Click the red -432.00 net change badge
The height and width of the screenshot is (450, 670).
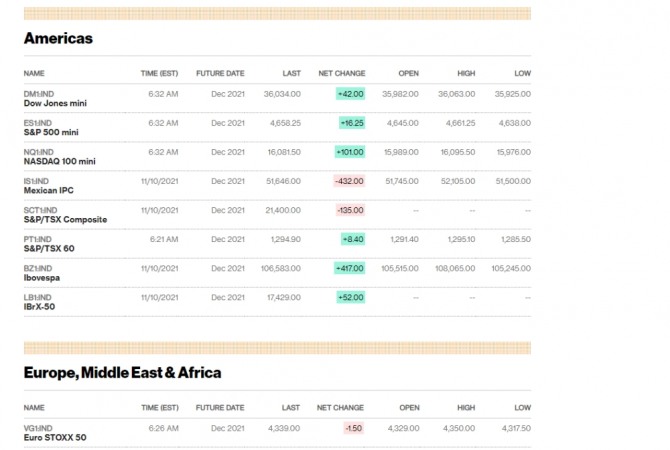pos(348,181)
